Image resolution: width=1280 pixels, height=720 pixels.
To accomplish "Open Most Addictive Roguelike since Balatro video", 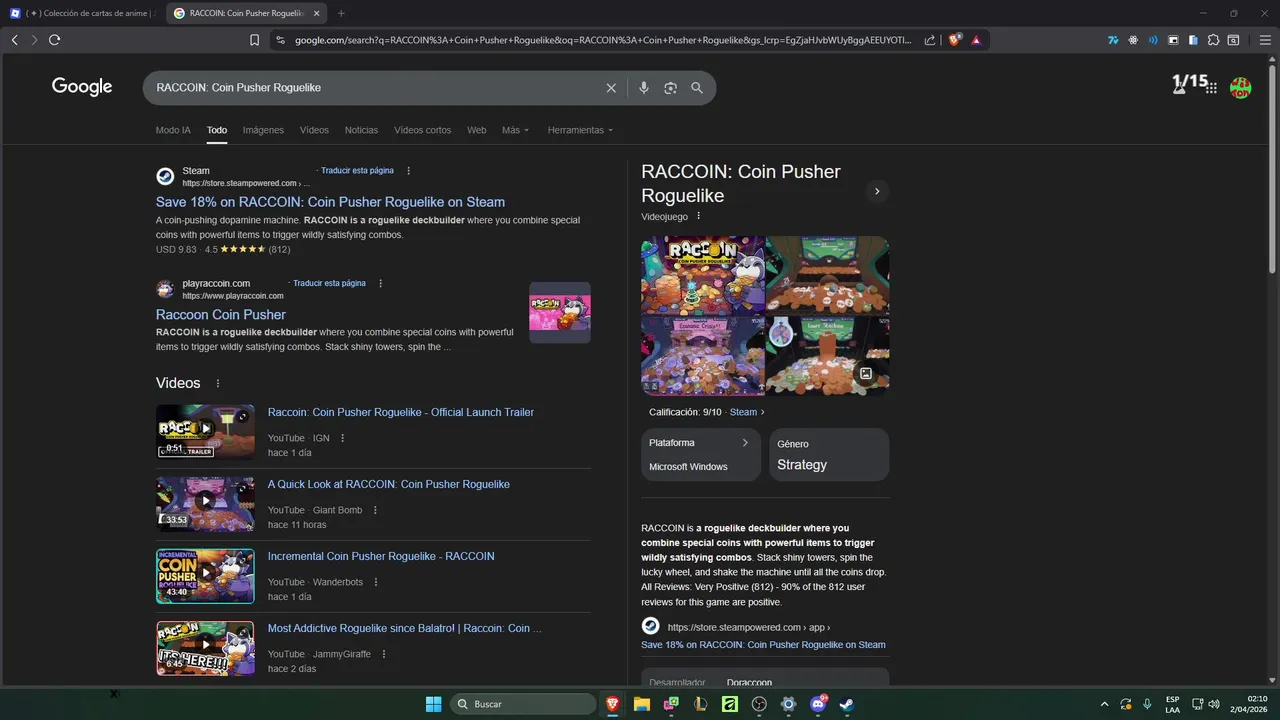I will coord(404,628).
